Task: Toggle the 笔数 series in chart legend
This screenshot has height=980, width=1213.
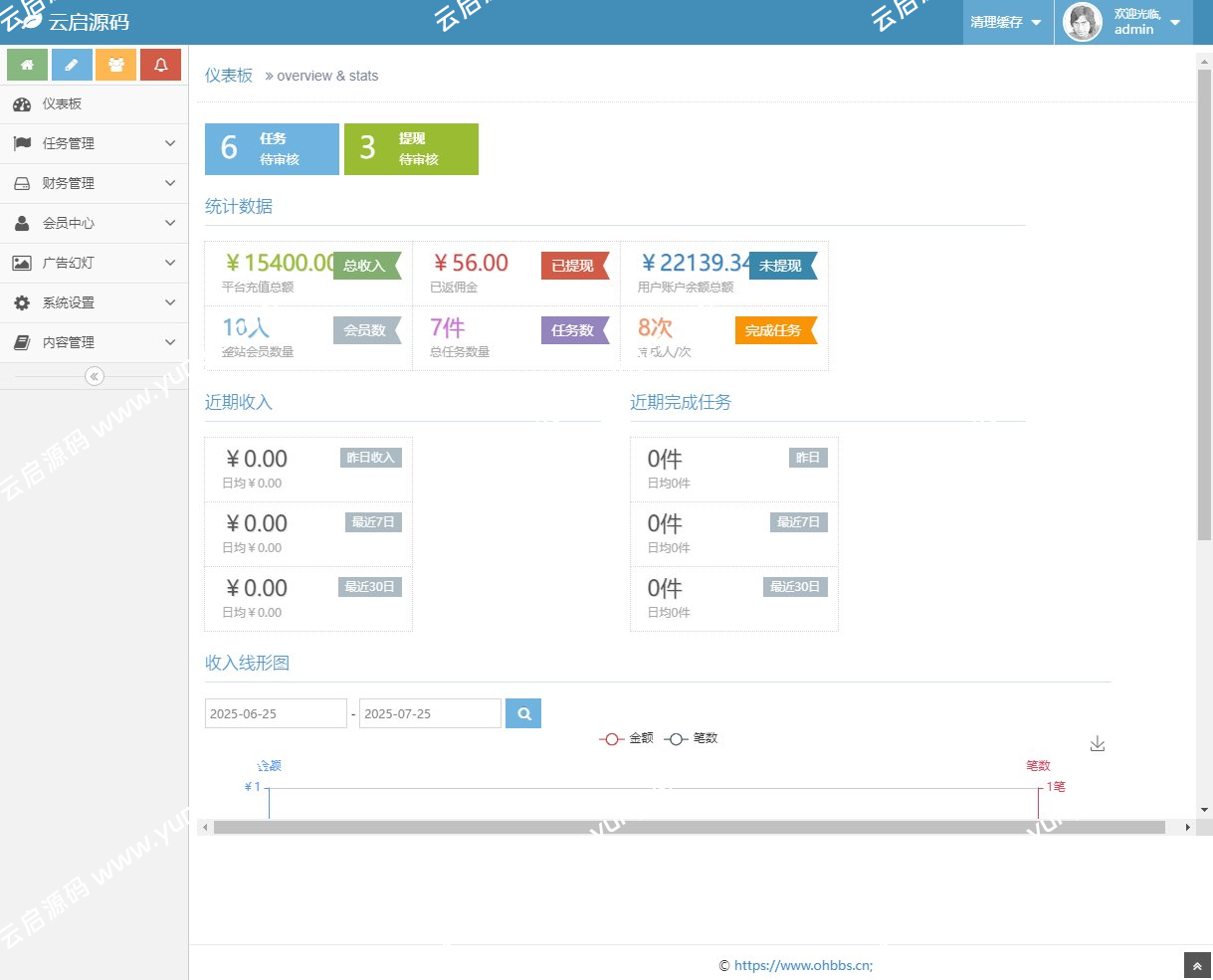Action: (x=692, y=738)
